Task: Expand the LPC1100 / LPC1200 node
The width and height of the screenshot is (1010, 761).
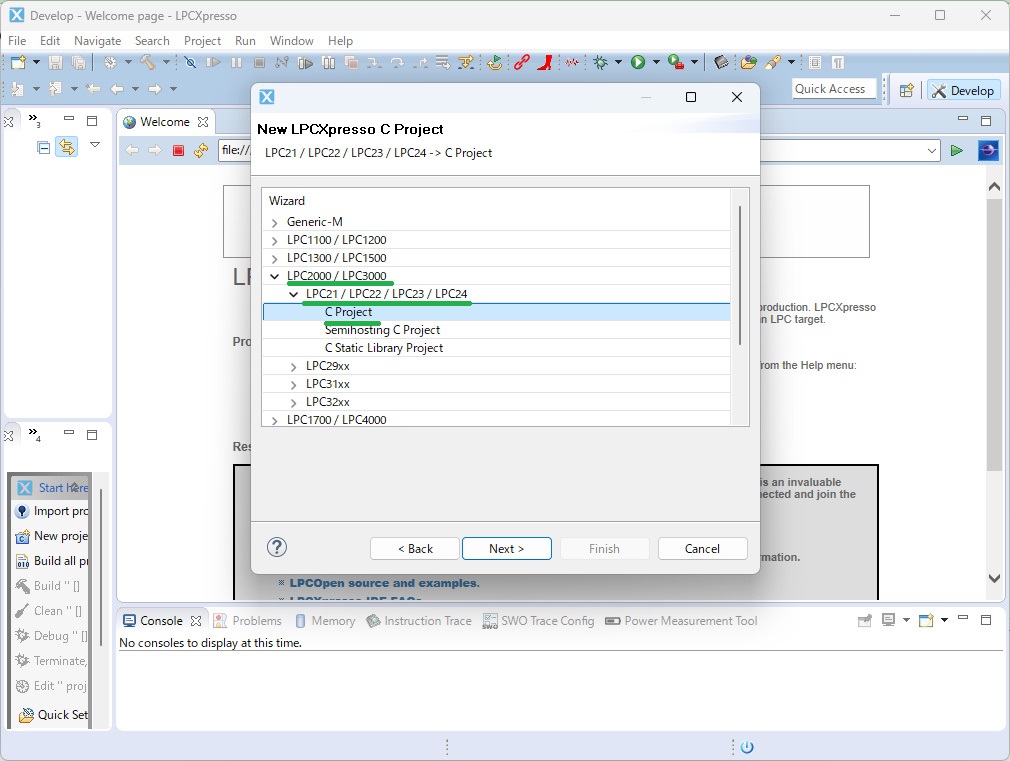Action: coord(275,240)
